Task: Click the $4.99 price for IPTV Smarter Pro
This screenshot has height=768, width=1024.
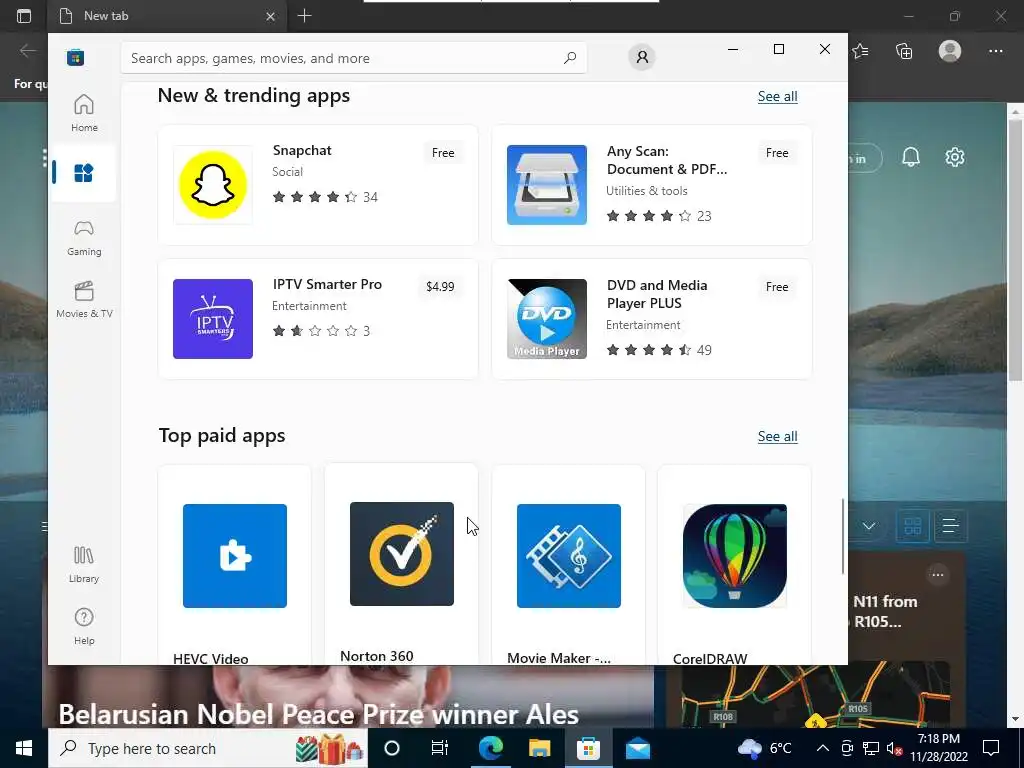Action: point(440,287)
